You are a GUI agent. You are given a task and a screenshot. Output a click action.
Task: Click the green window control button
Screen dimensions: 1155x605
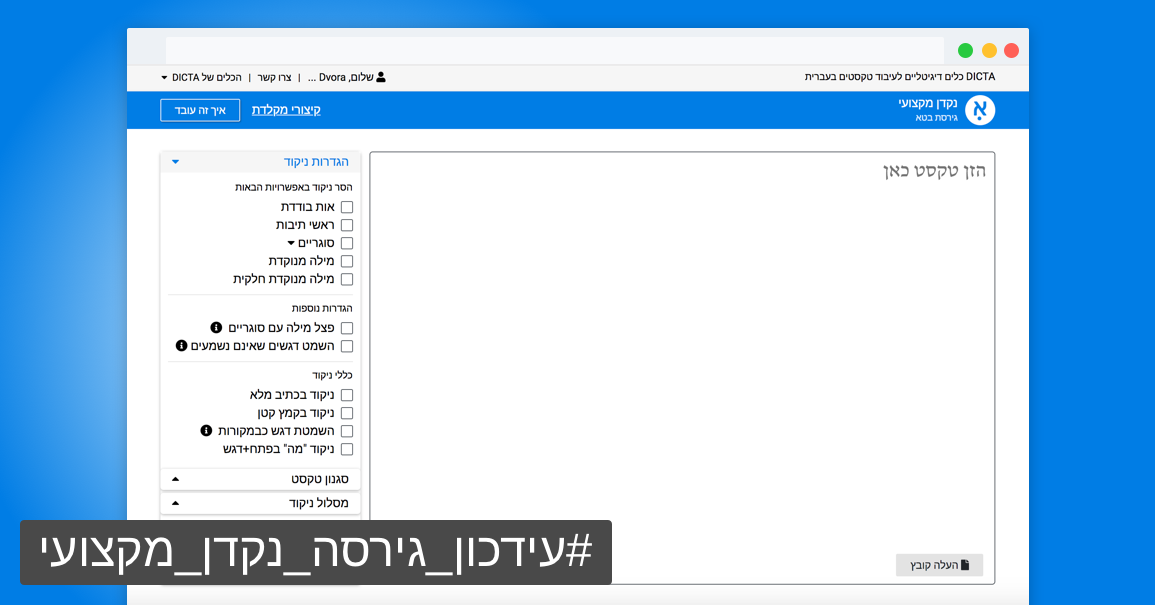pos(965,50)
